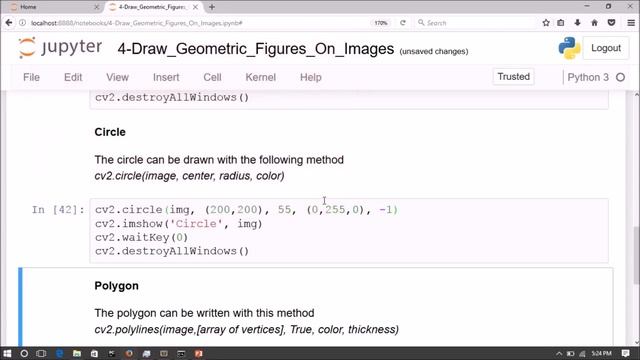Viewport: 640px width, 360px height.
Task: Bookmark this page with star icon
Action: pyautogui.click(x=546, y=23)
